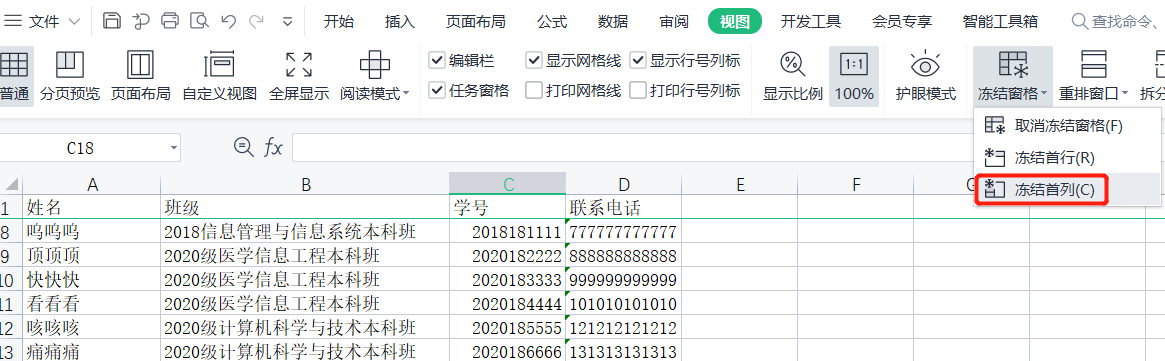Choose 冻结首列(C) menu item
Viewport: 1165px width, 361px height.
(x=1067, y=189)
